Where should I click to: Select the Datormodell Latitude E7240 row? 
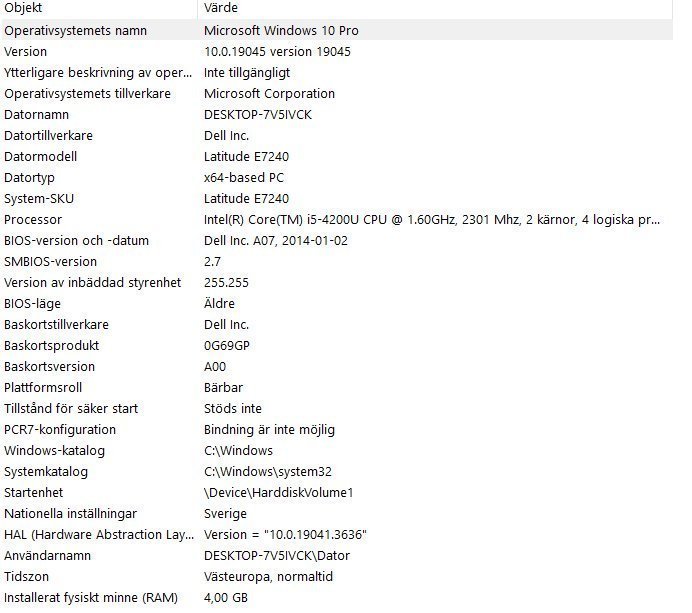click(x=41, y=157)
